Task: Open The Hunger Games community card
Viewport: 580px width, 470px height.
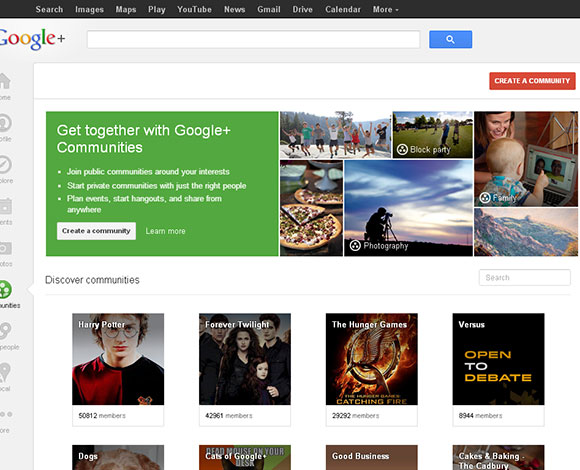Action: tap(372, 369)
